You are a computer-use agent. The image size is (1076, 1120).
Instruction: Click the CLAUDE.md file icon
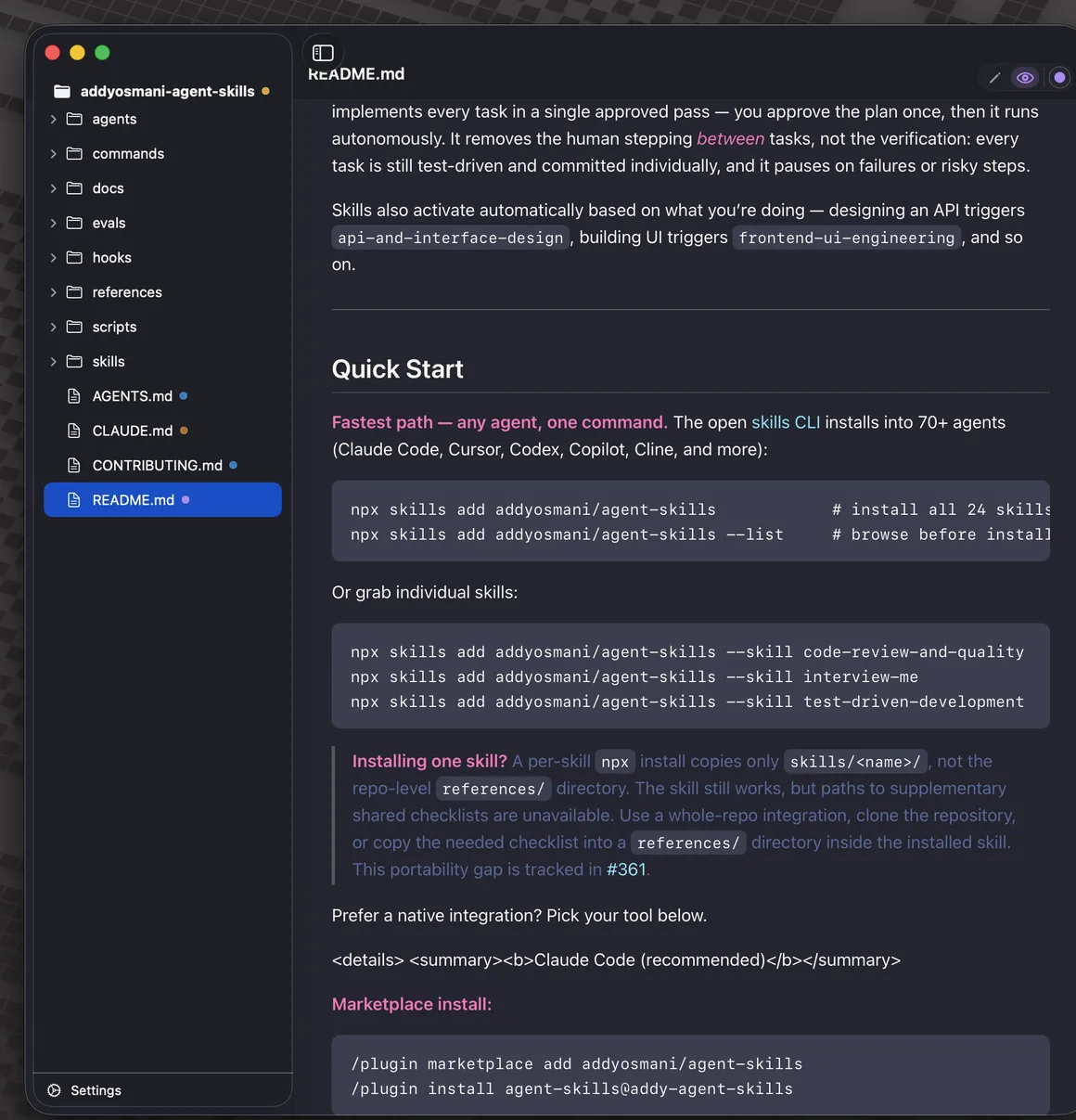[x=74, y=431]
